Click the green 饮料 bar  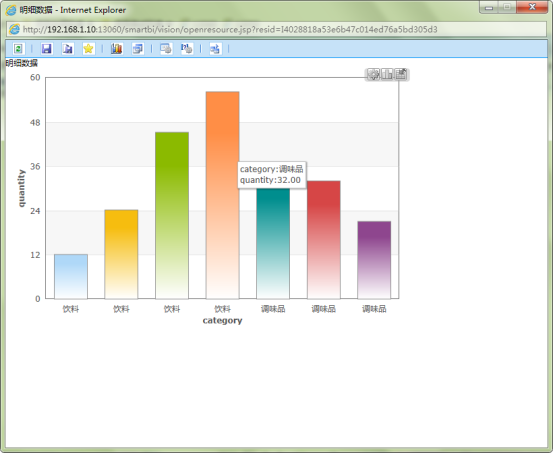[x=172, y=216]
